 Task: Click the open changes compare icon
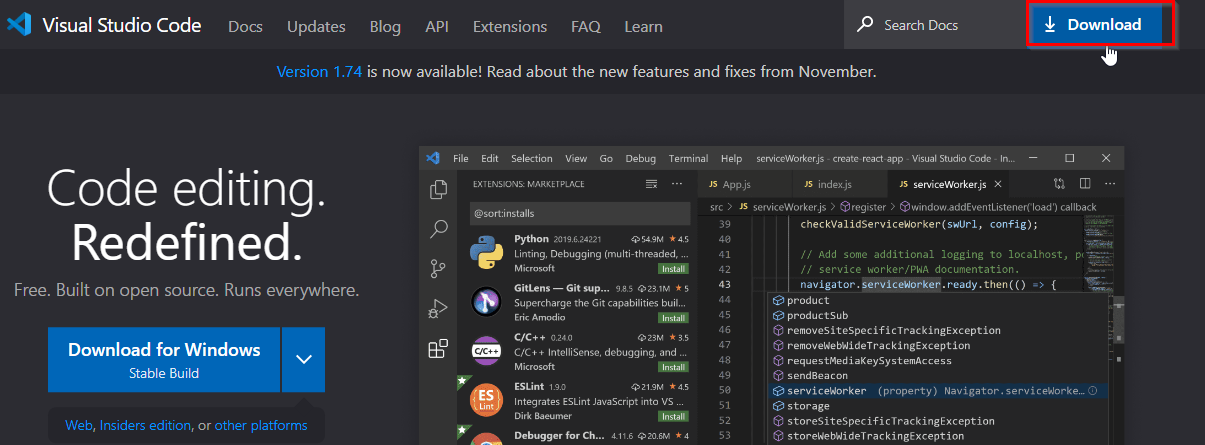1060,184
